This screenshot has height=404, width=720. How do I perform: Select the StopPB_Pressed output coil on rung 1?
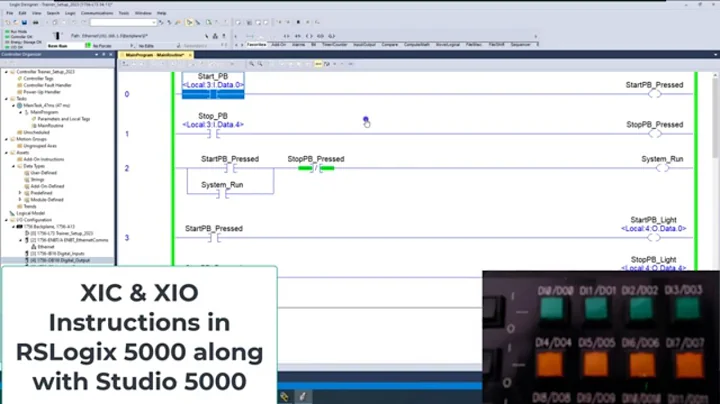click(655, 134)
